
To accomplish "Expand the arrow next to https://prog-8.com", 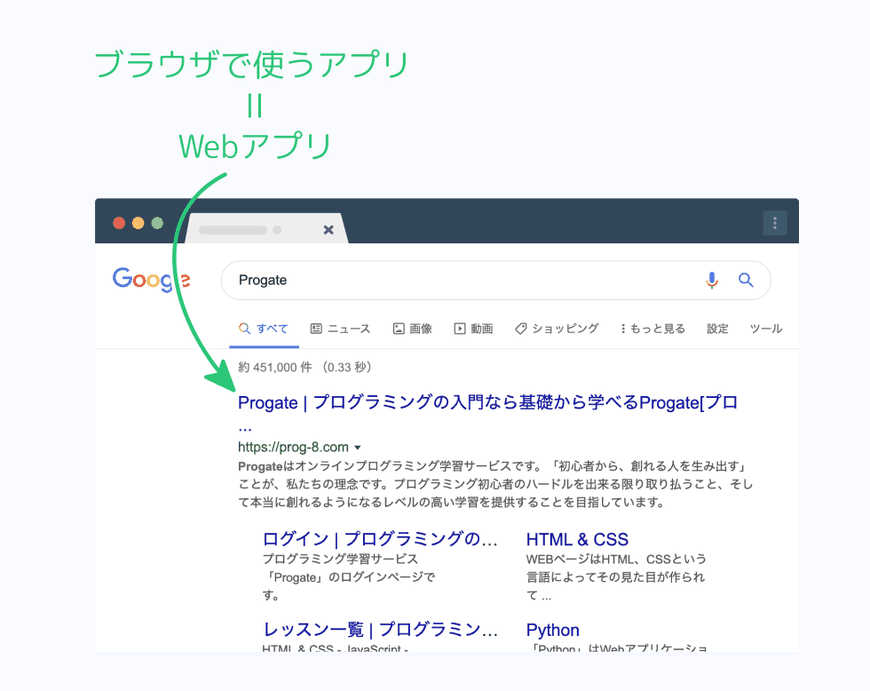I will [x=358, y=447].
